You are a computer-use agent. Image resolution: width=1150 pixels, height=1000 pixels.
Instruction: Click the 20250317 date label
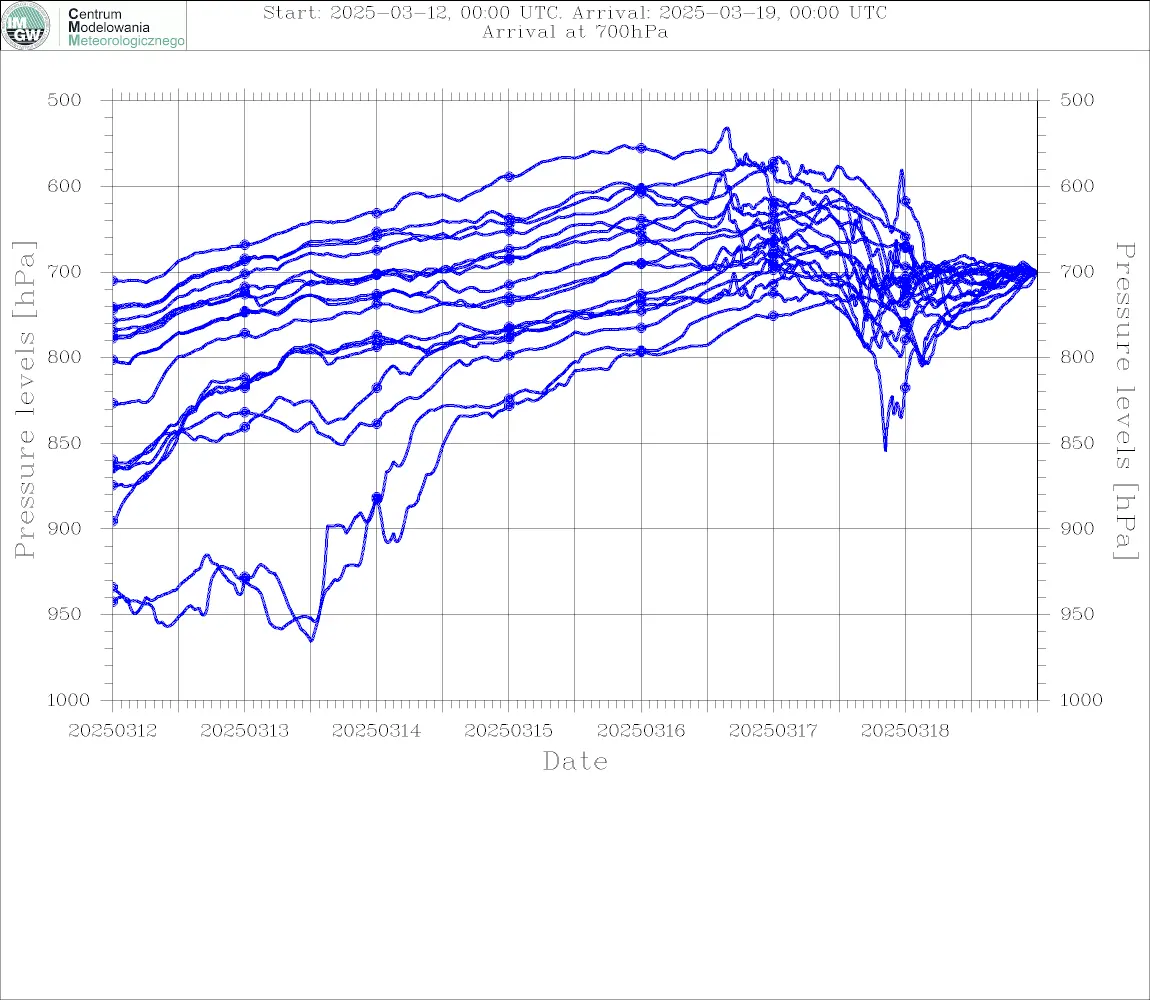tap(773, 731)
